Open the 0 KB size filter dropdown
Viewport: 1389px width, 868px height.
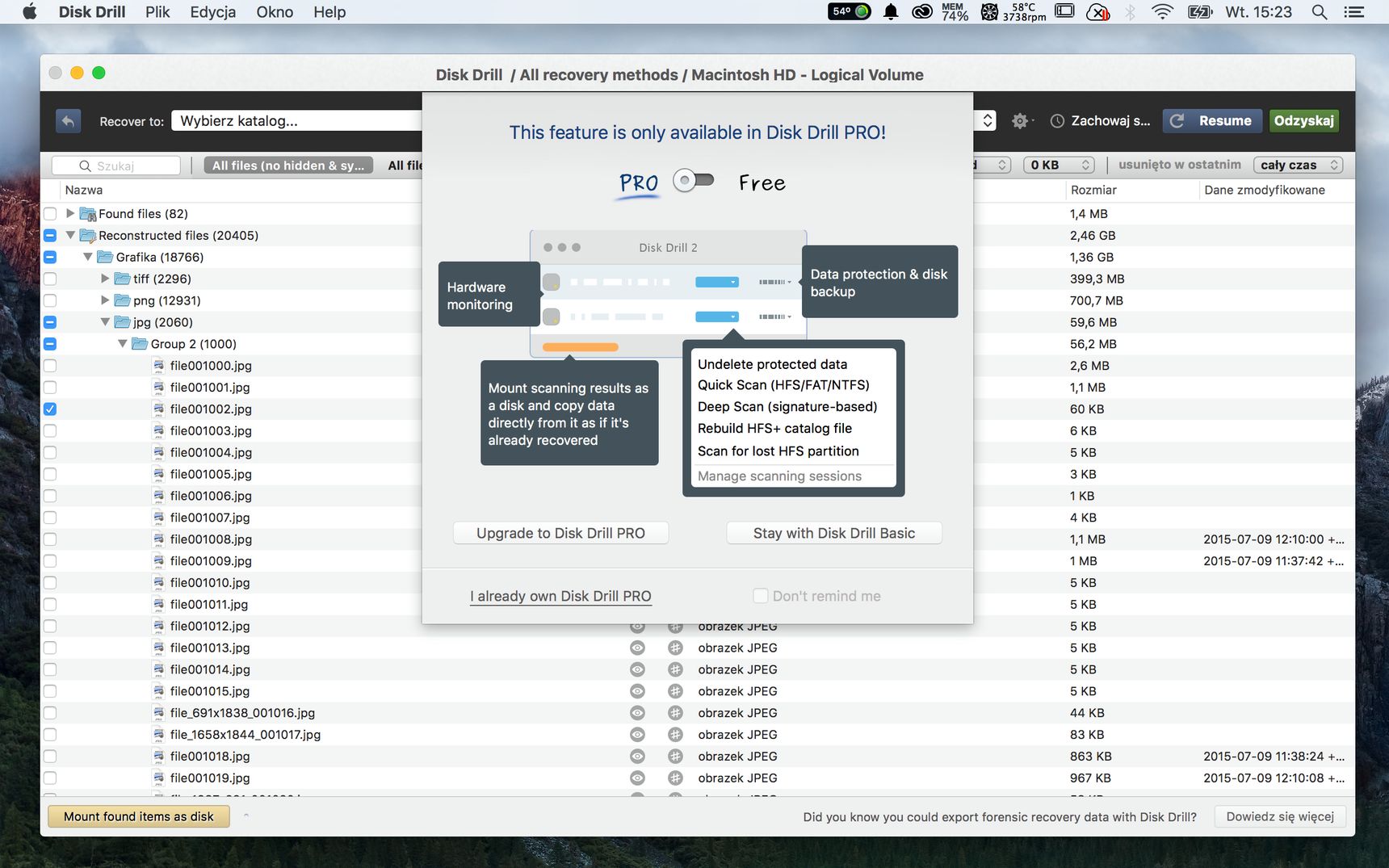pyautogui.click(x=1060, y=165)
